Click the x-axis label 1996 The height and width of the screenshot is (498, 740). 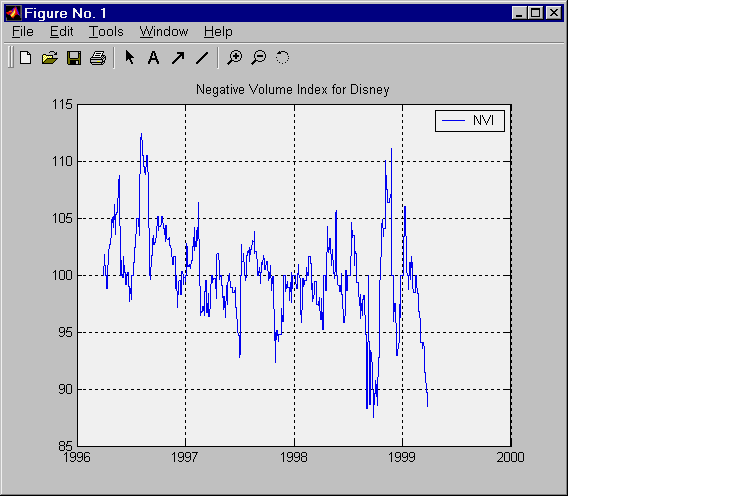[77, 457]
